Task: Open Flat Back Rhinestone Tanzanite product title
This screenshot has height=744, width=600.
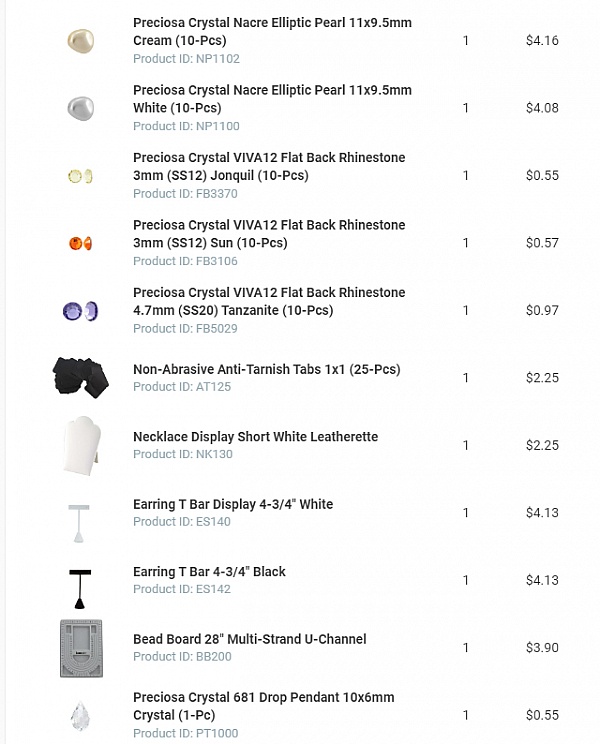Action: coord(269,301)
